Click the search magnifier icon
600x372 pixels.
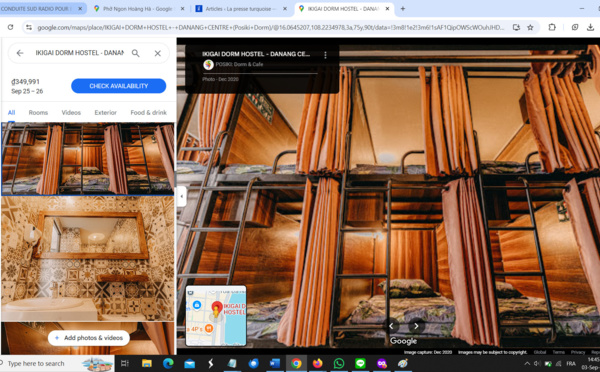pos(135,53)
